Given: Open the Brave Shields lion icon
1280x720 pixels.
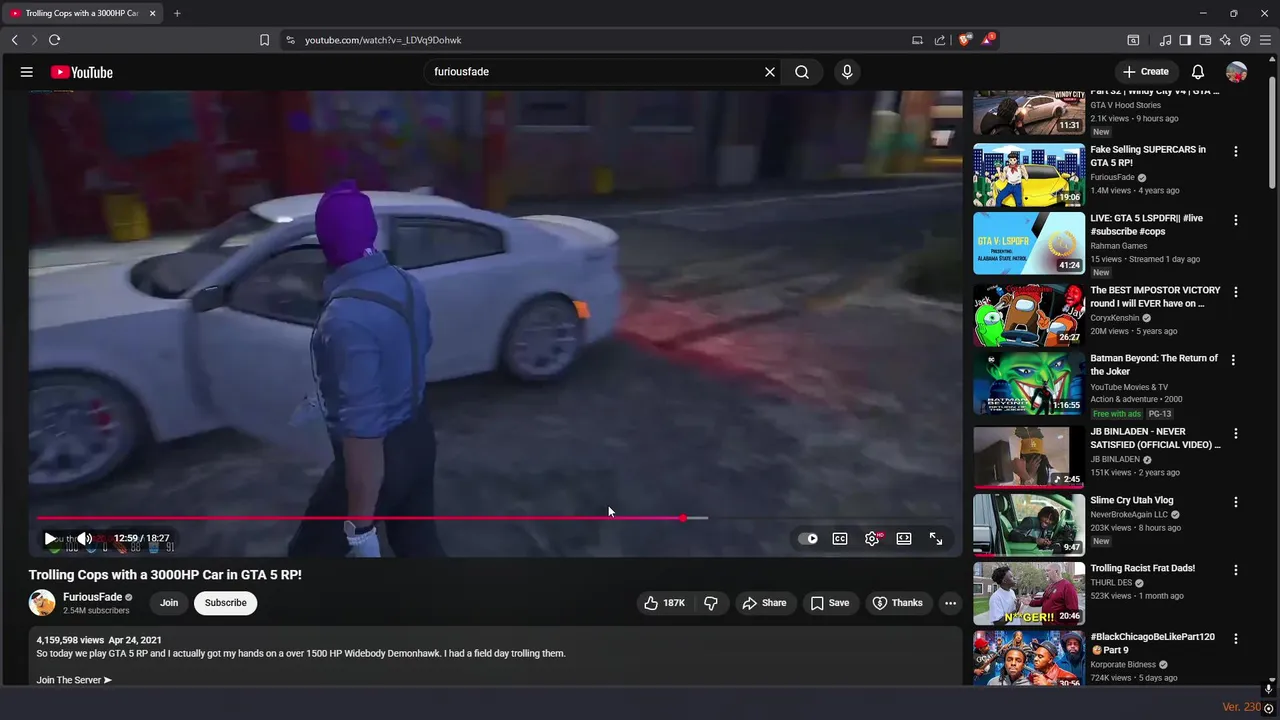Looking at the screenshot, I should [965, 40].
